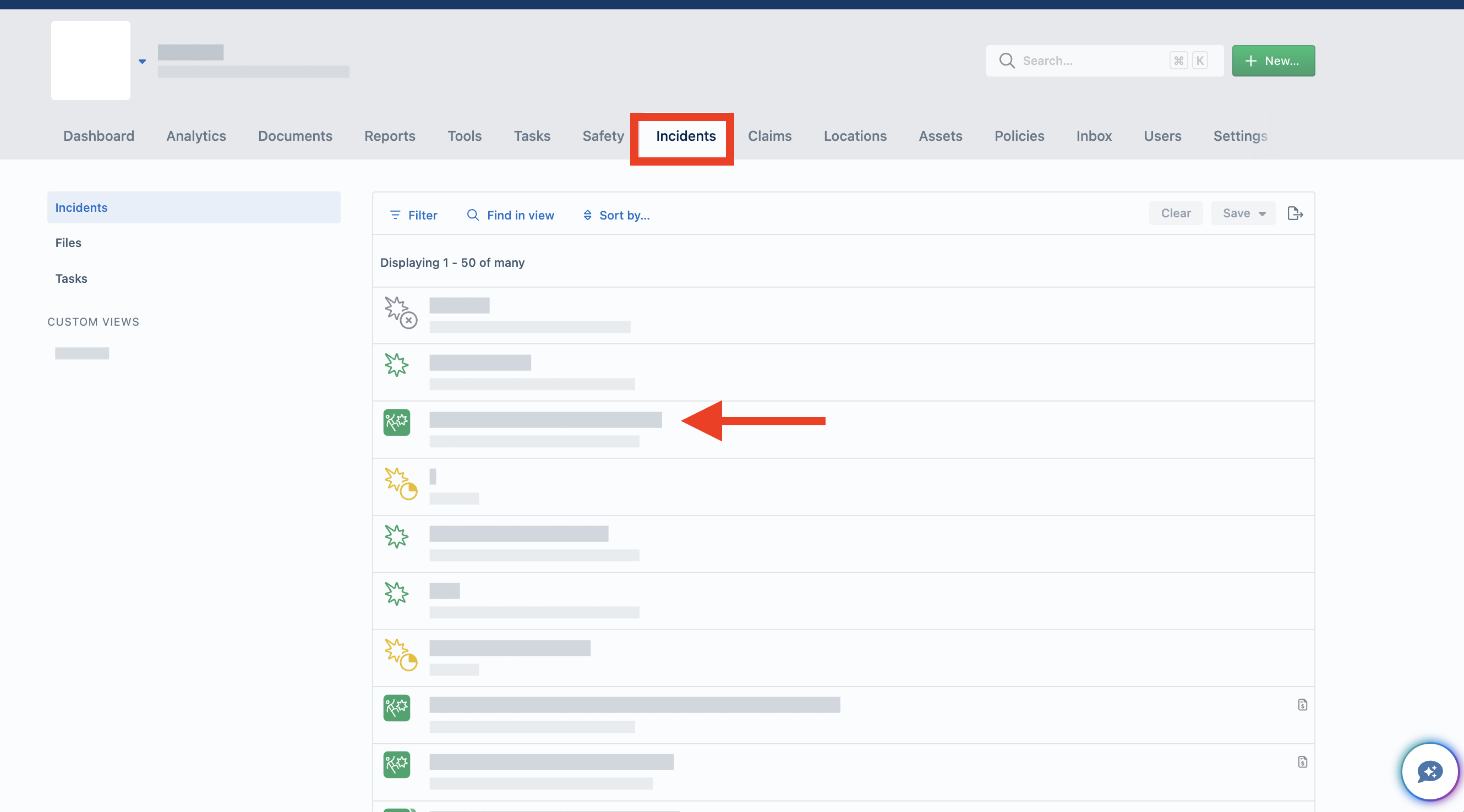Screen dimensions: 1464x812
Task: Click the solid green incident icon in eighth row
Action: [397, 708]
